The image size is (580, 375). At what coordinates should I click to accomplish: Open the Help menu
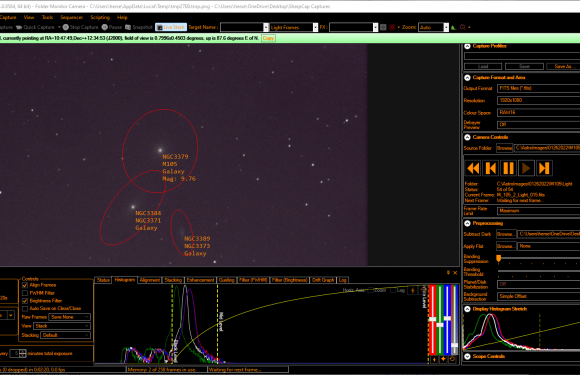point(122,17)
